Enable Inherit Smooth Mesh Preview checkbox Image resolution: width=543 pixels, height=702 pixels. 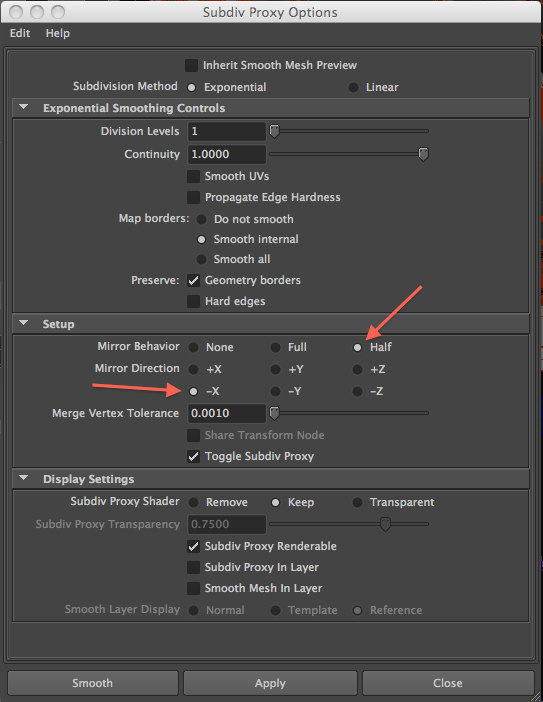pos(192,65)
